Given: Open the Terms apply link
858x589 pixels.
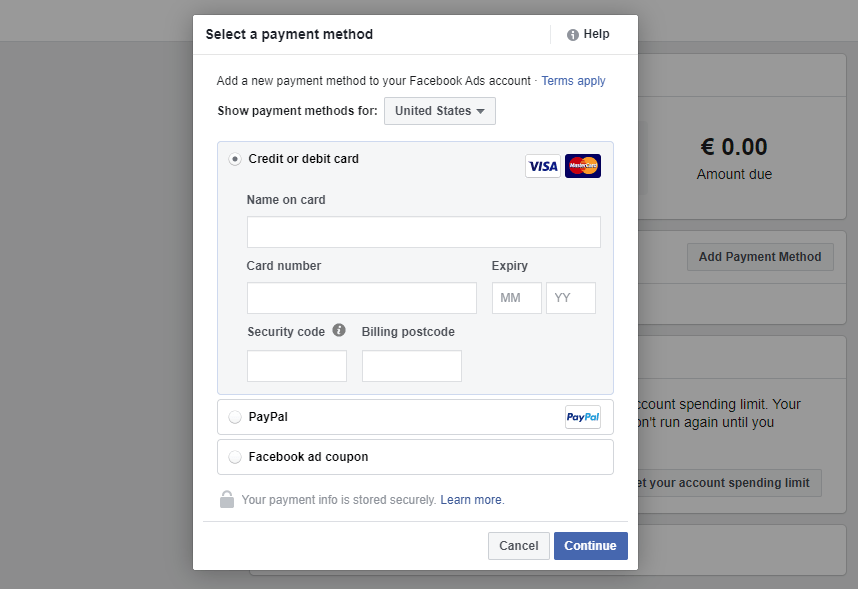Looking at the screenshot, I should [x=573, y=80].
